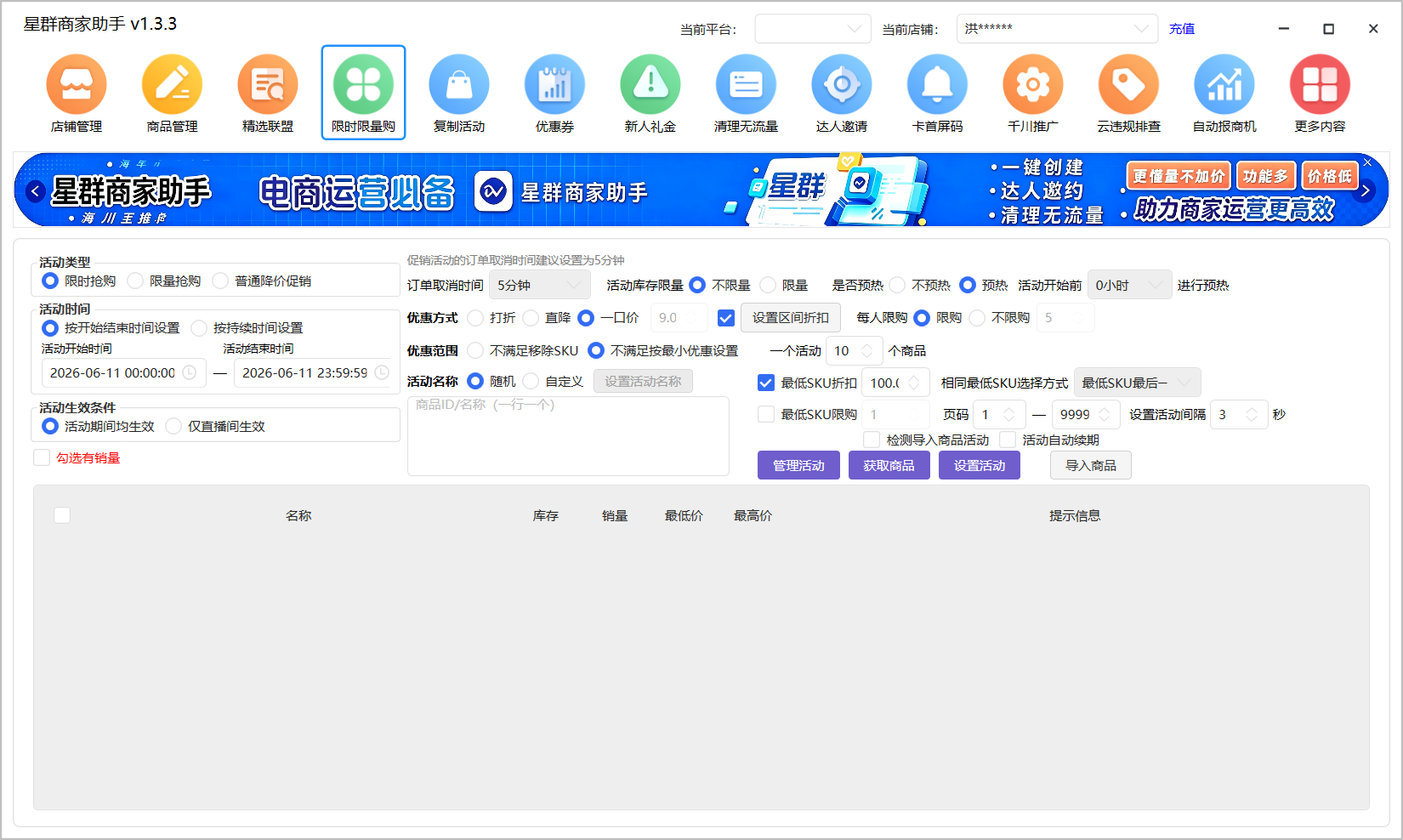The image size is (1403, 840).
Task: Focus 商品ID/名称 text area
Action: pos(568,435)
